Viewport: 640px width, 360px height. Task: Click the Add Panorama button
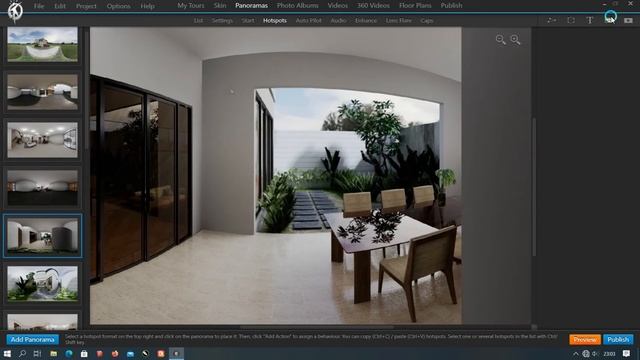pyautogui.click(x=32, y=340)
